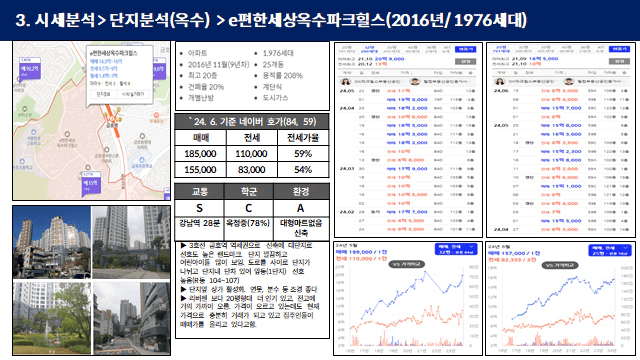Select the 매매 19억 9,000 transaction row

[407, 100]
